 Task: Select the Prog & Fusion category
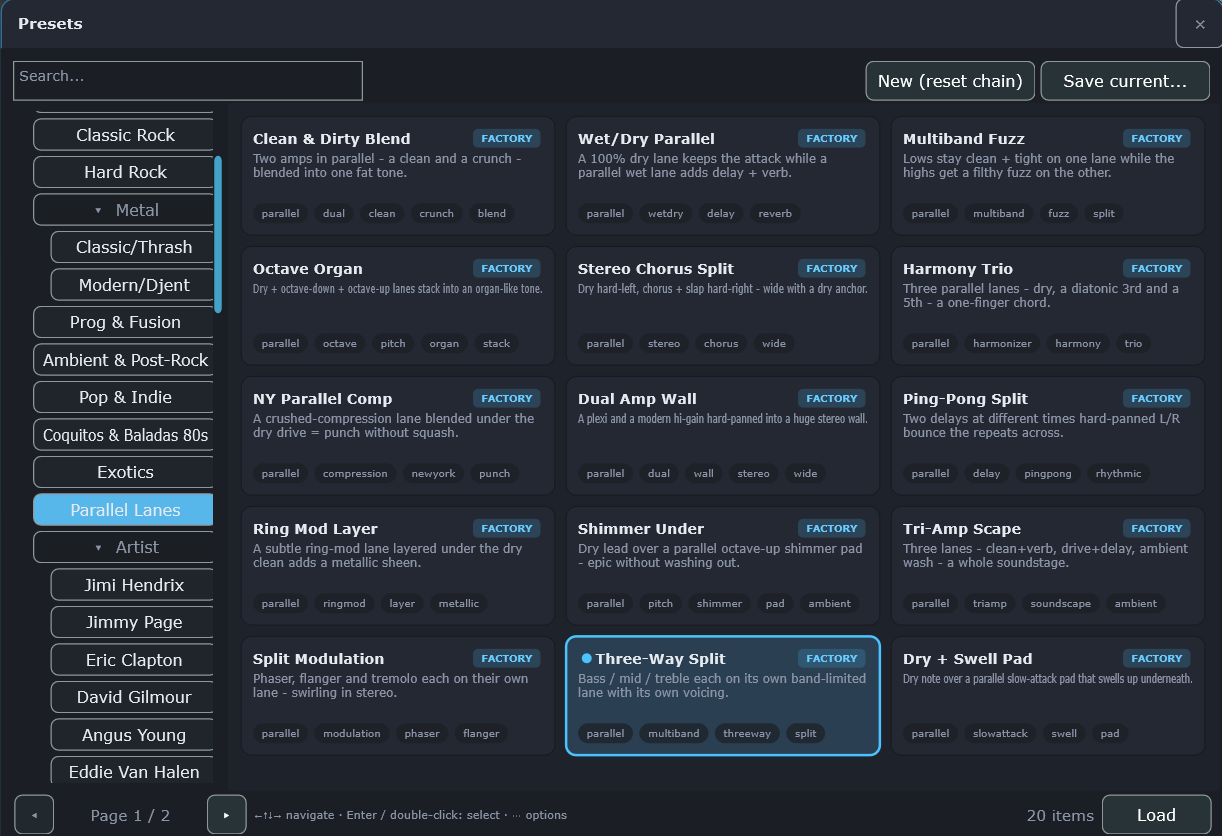125,322
